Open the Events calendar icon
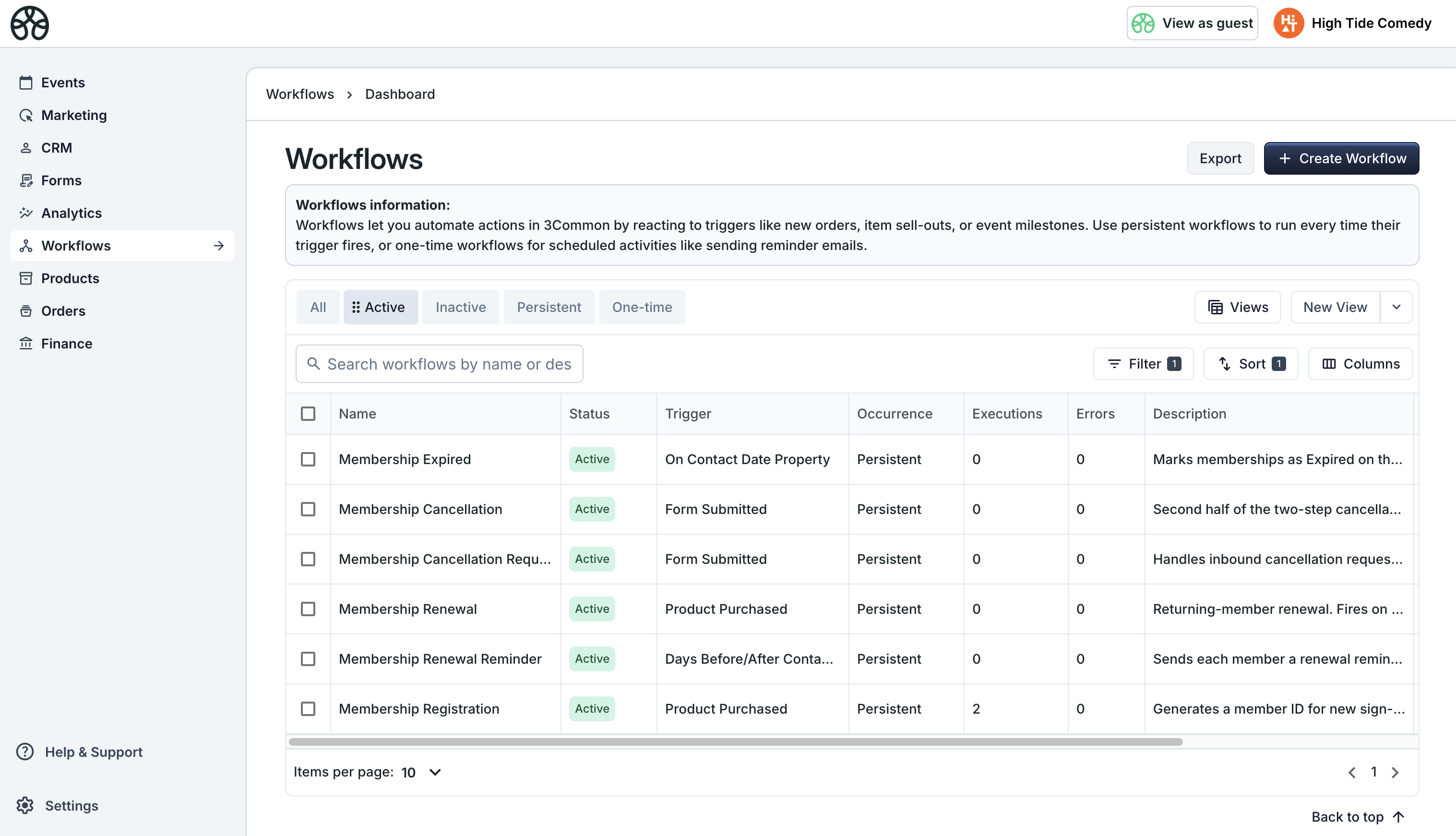The height and width of the screenshot is (836, 1456). [x=26, y=83]
